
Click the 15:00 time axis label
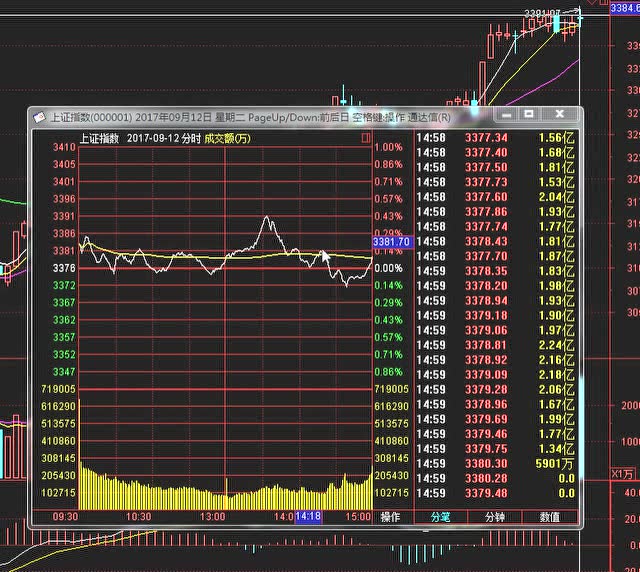(x=357, y=517)
